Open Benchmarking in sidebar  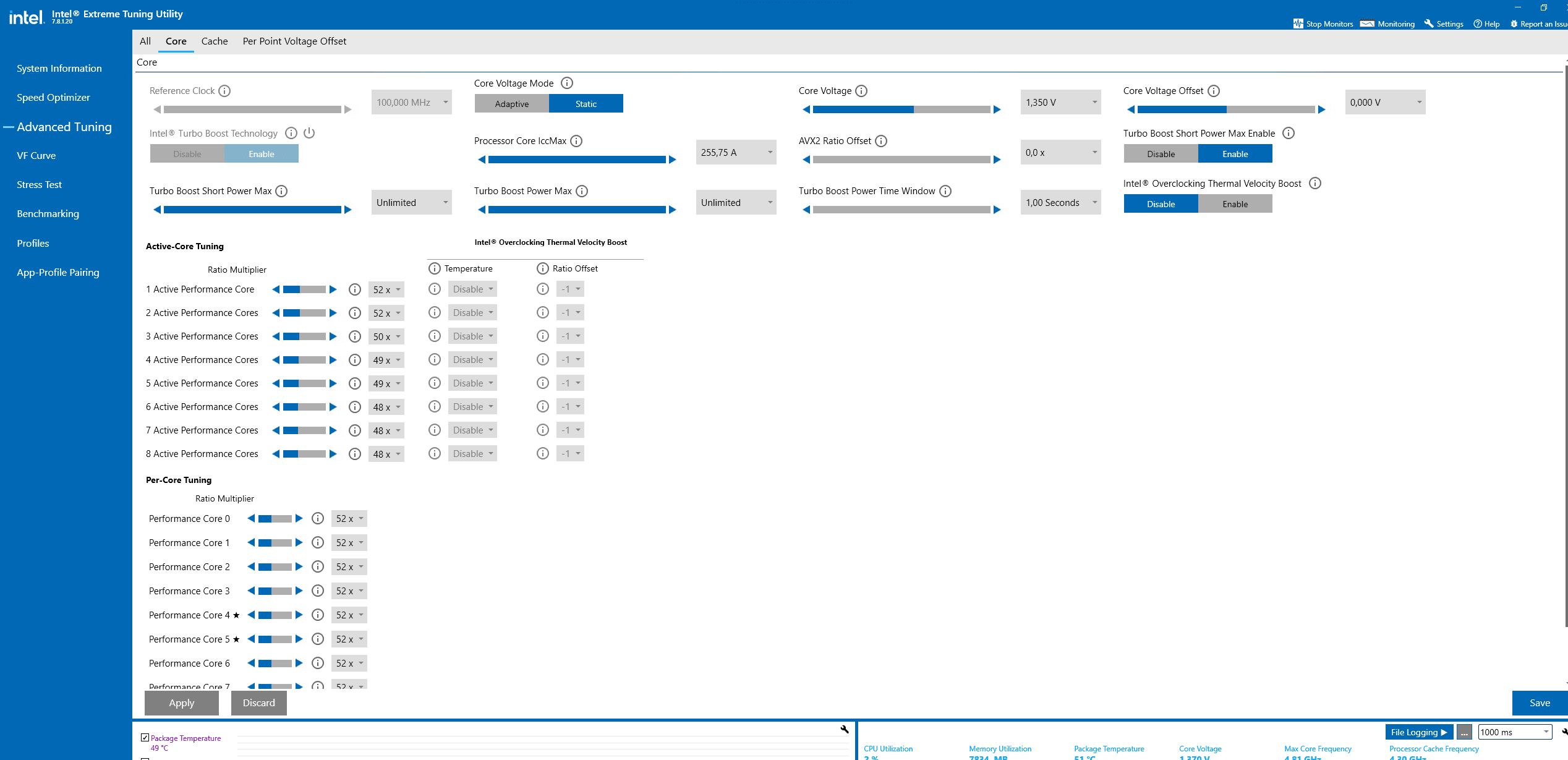(x=48, y=213)
